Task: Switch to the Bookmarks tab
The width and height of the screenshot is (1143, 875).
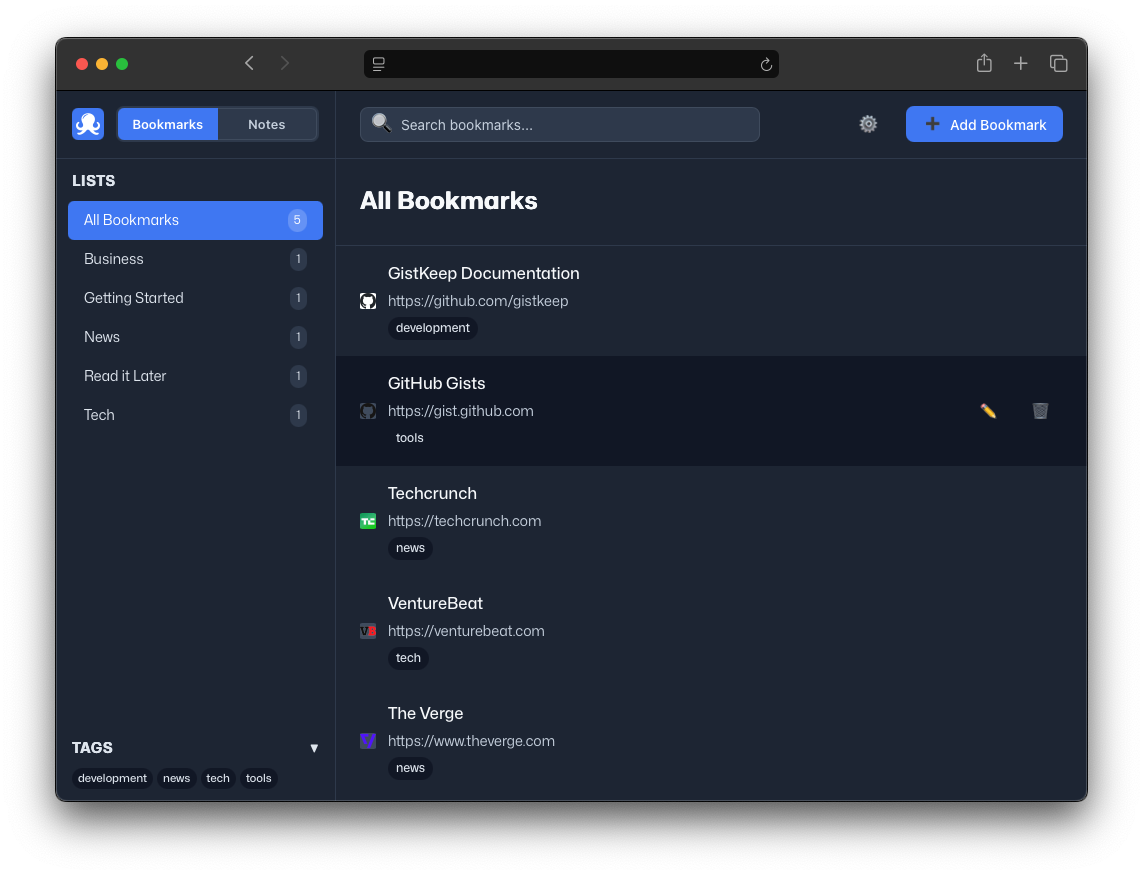Action: 167,124
